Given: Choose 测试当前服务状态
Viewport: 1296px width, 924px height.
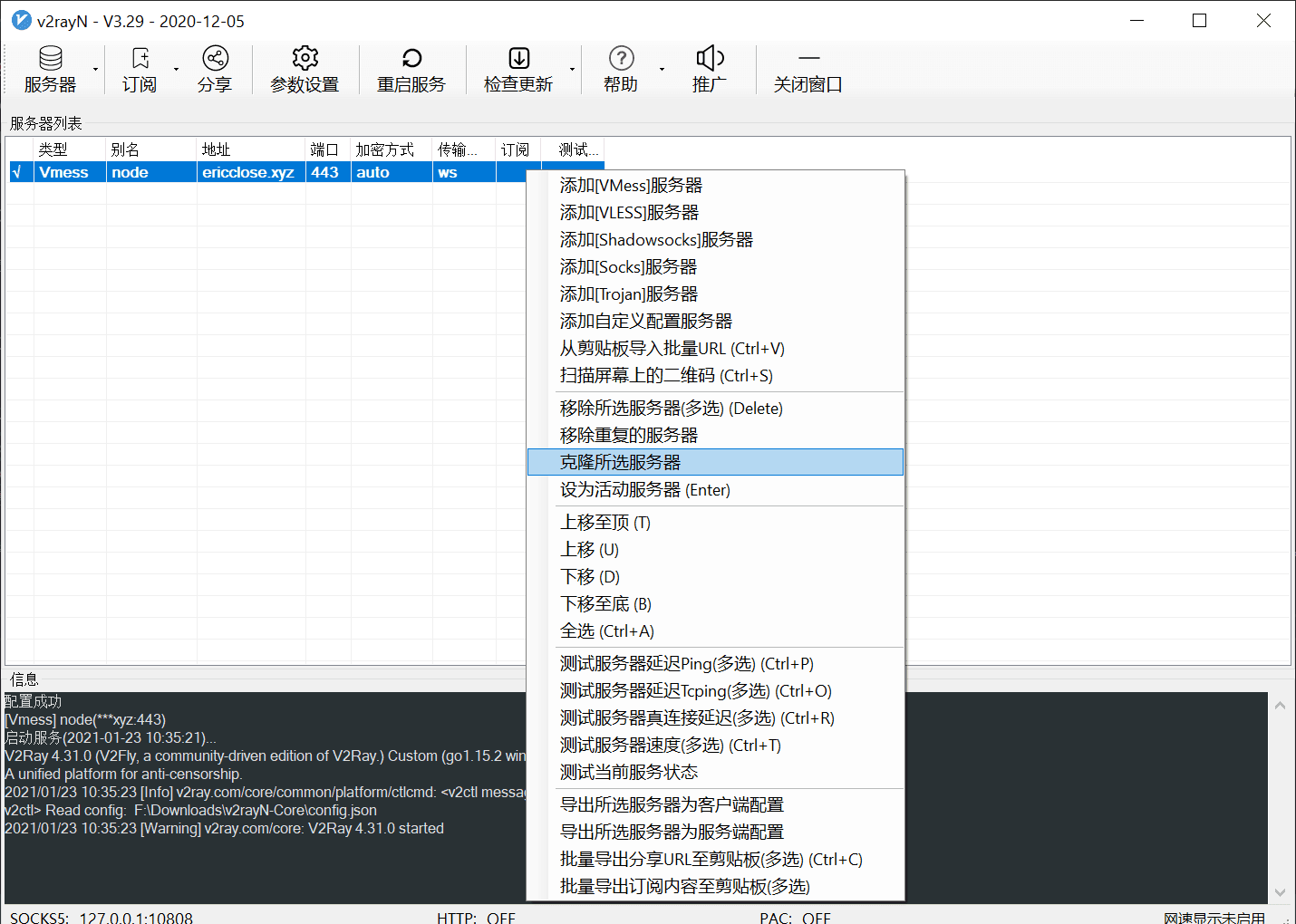Looking at the screenshot, I should pos(715,773).
